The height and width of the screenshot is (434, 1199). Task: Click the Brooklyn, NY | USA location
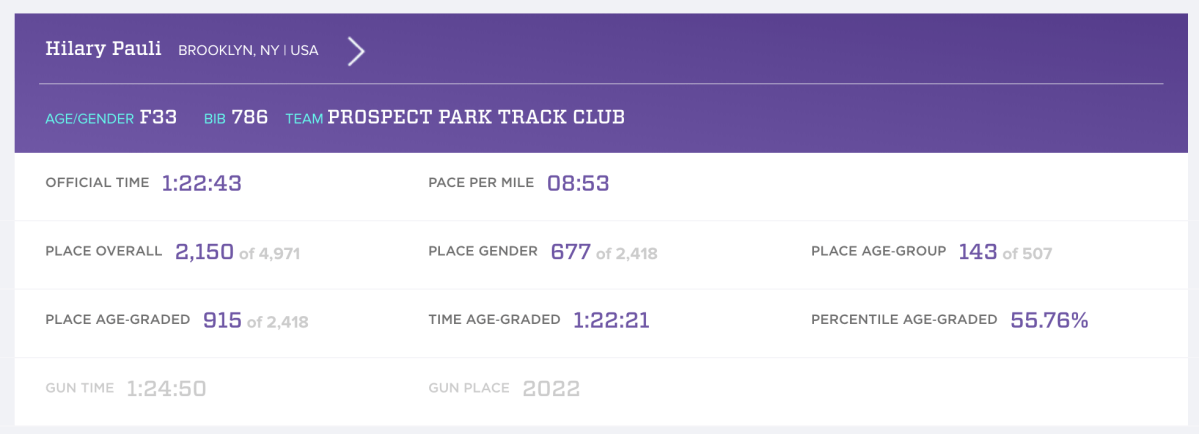tap(248, 50)
